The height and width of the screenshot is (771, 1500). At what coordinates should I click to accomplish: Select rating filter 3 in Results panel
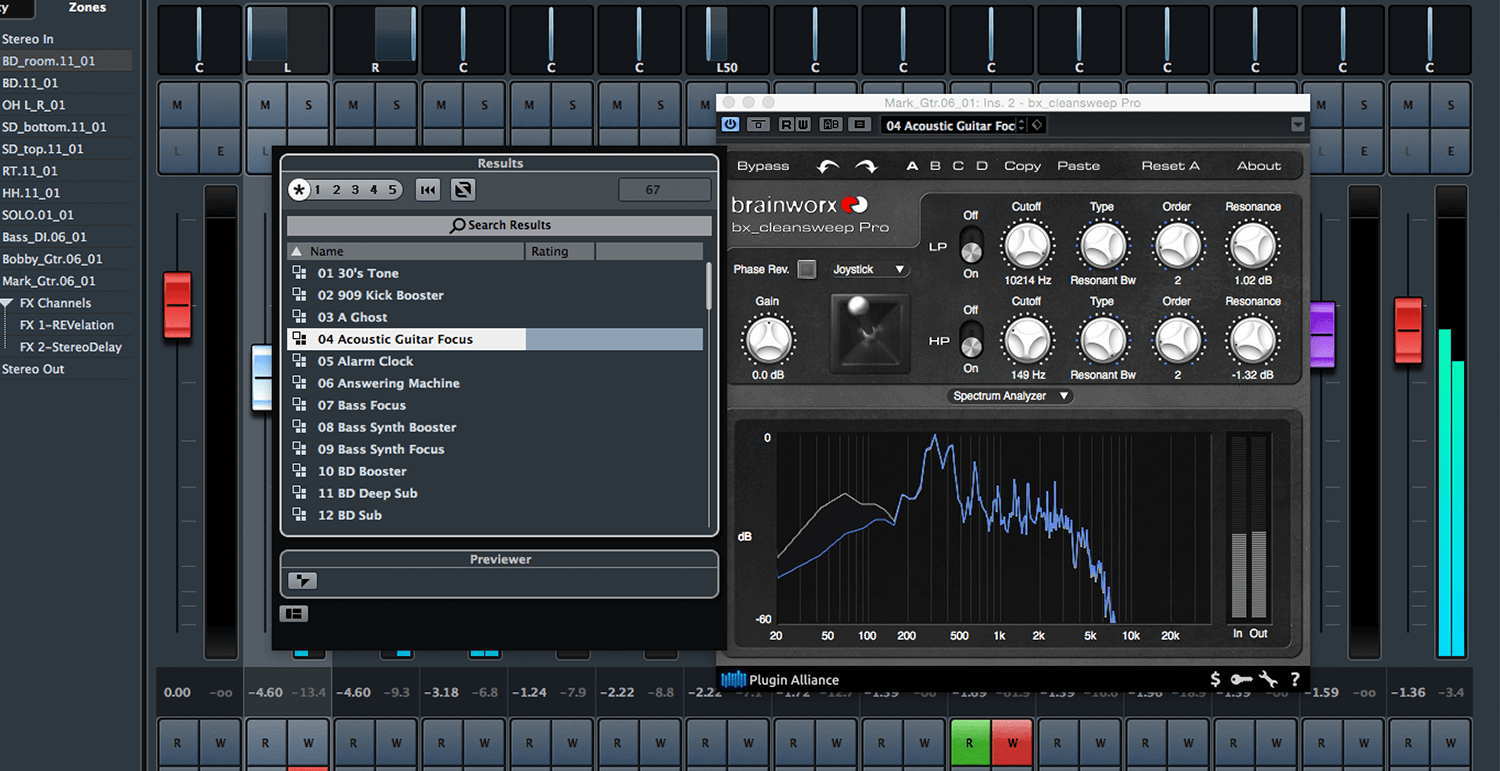[355, 190]
